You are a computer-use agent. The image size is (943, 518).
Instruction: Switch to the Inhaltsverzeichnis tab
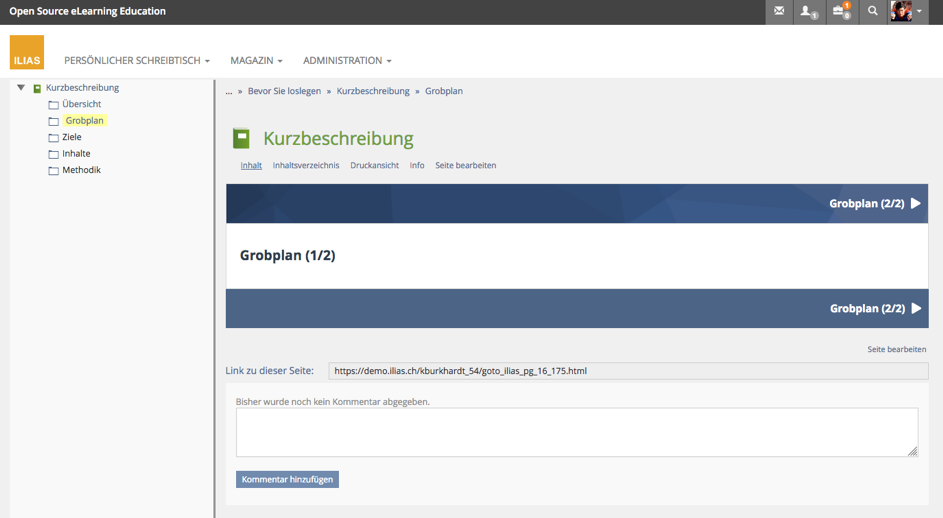[306, 166]
